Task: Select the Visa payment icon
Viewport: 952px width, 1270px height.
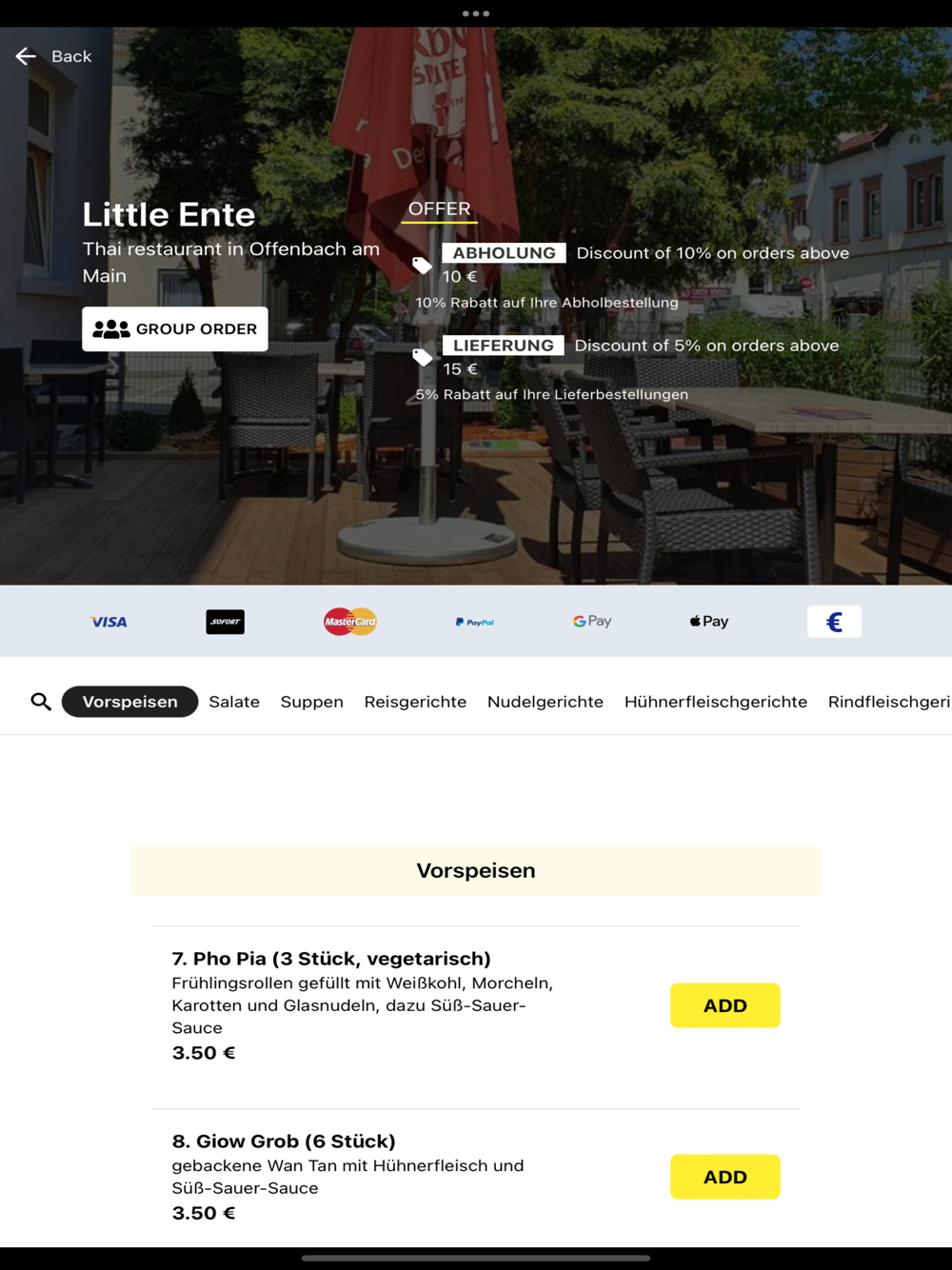Action: tap(109, 622)
